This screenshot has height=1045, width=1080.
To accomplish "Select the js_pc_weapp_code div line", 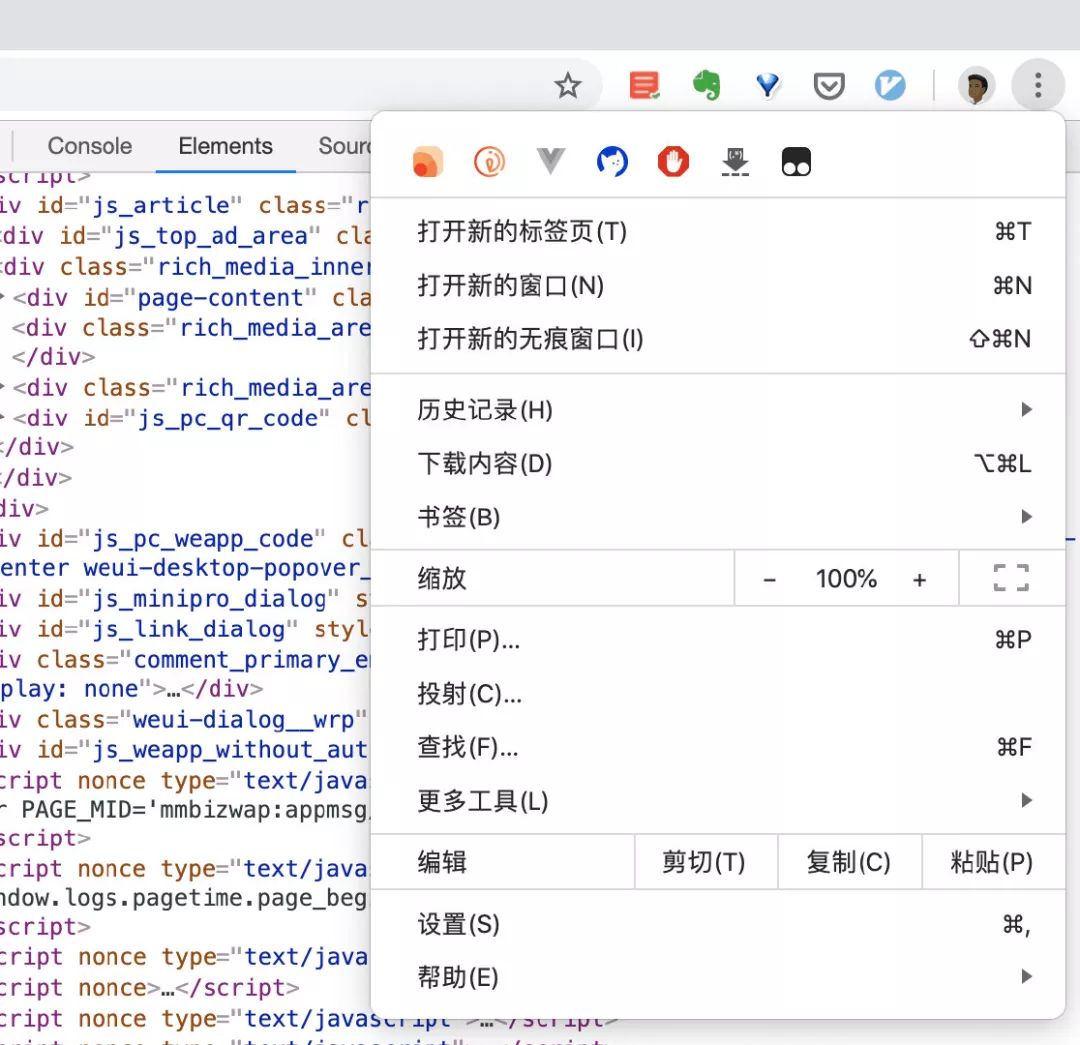I will pyautogui.click(x=185, y=538).
